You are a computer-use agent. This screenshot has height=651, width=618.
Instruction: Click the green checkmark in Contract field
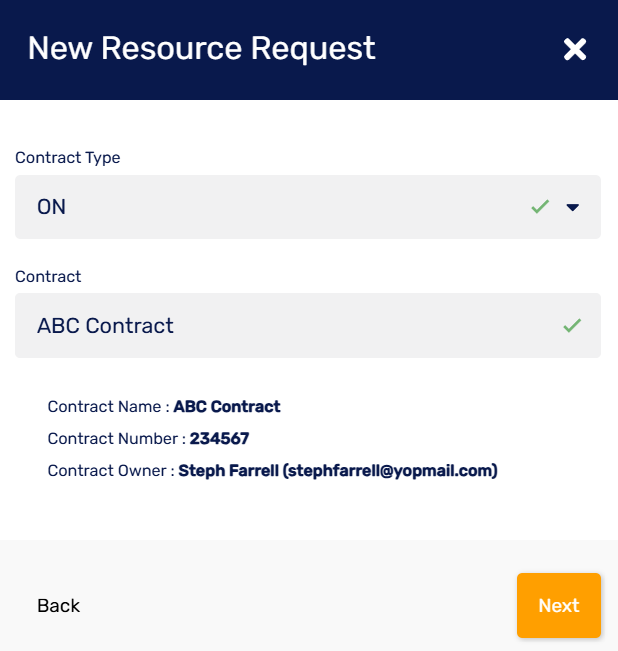572,325
